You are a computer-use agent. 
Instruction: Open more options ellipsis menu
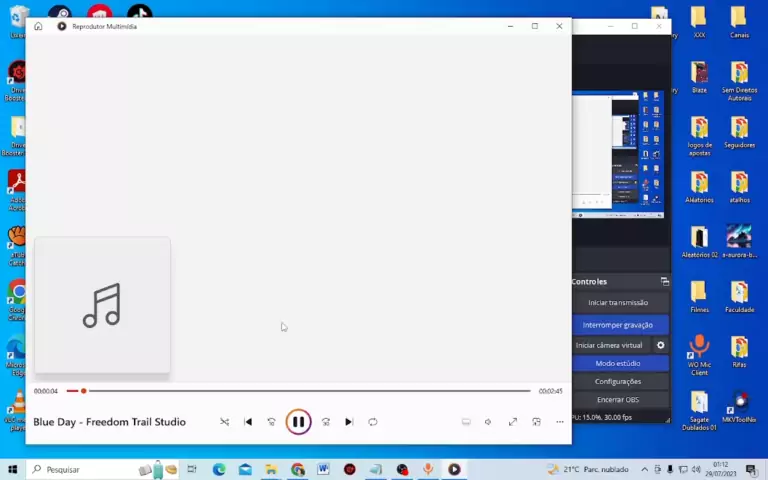coord(560,422)
